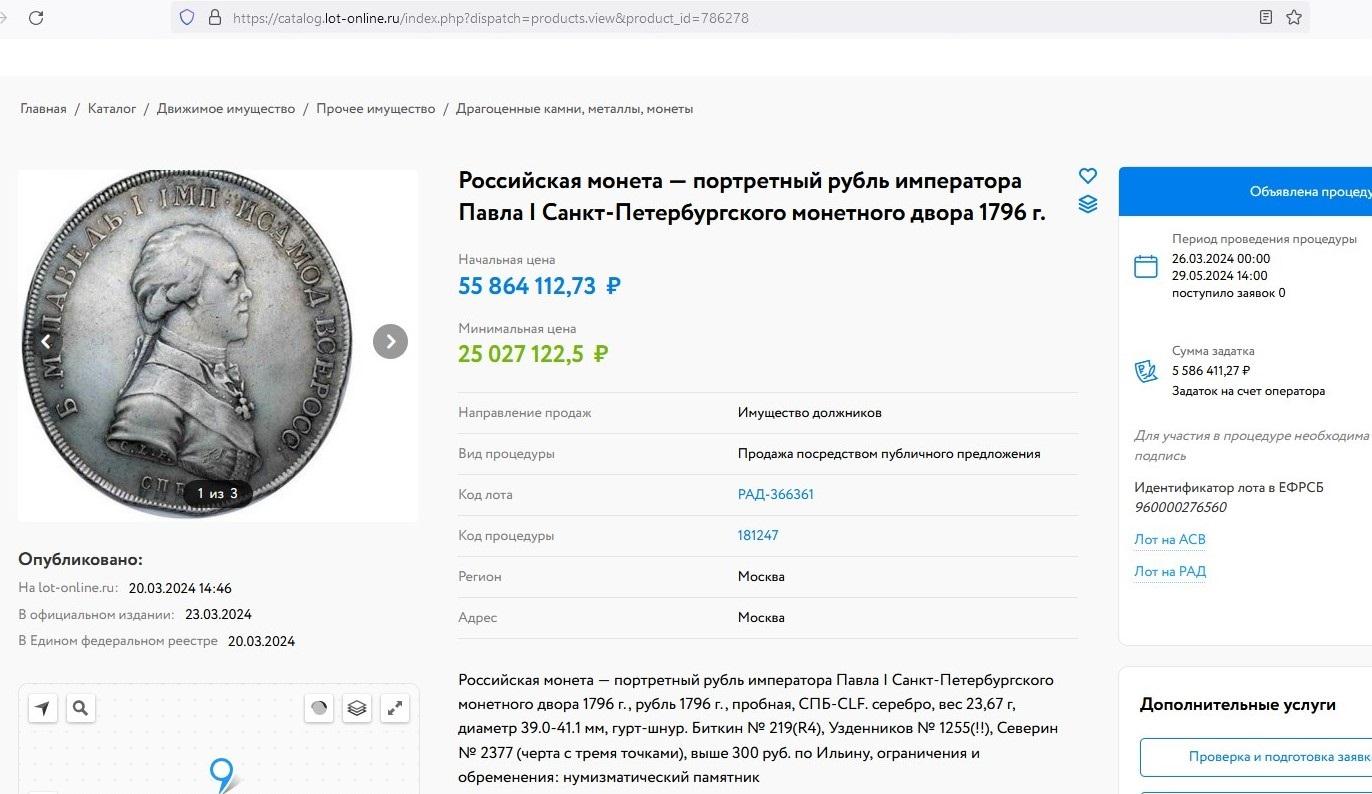
Task: Follow the Лот на АСВ link
Action: (1169, 540)
